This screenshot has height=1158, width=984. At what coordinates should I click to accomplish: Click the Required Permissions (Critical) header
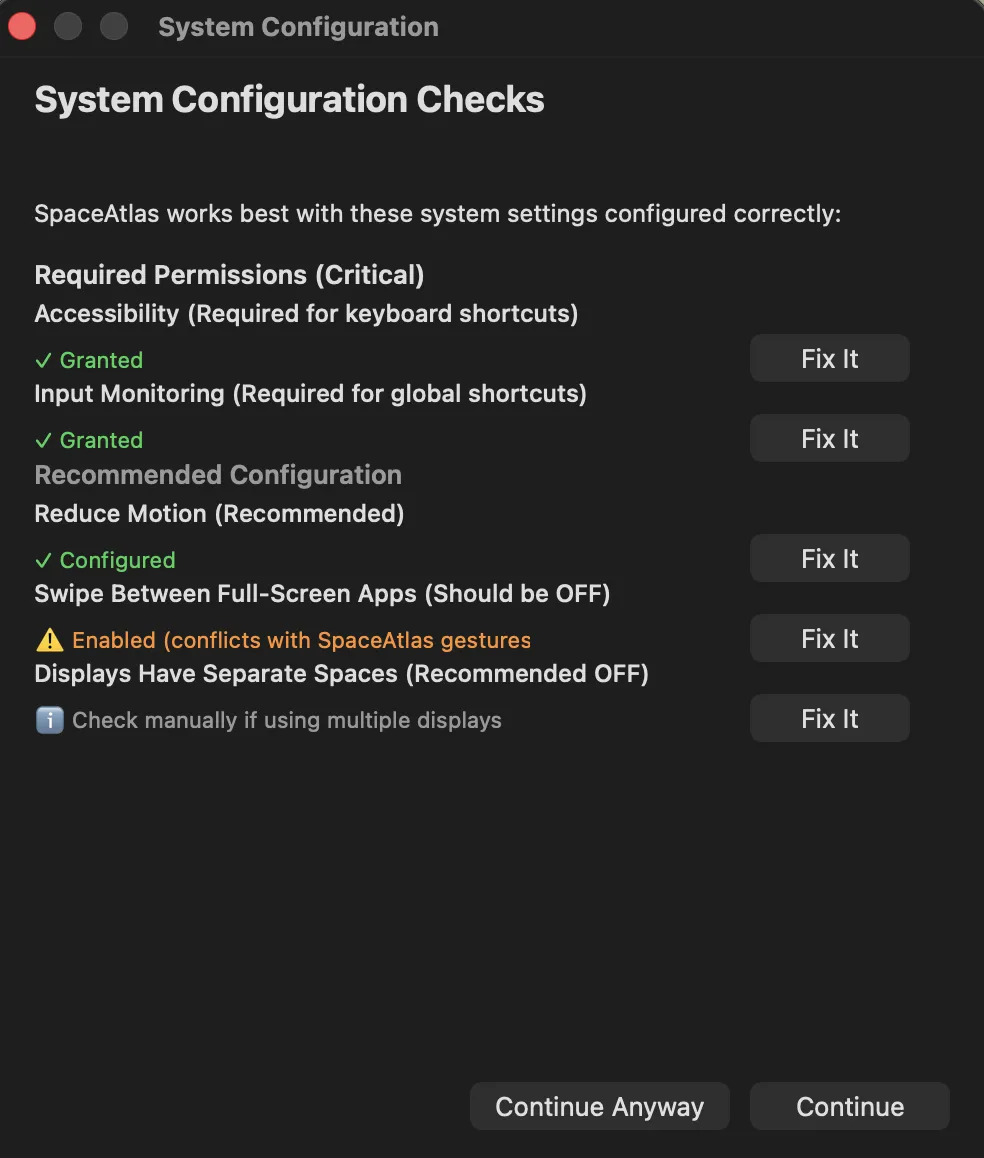229,274
